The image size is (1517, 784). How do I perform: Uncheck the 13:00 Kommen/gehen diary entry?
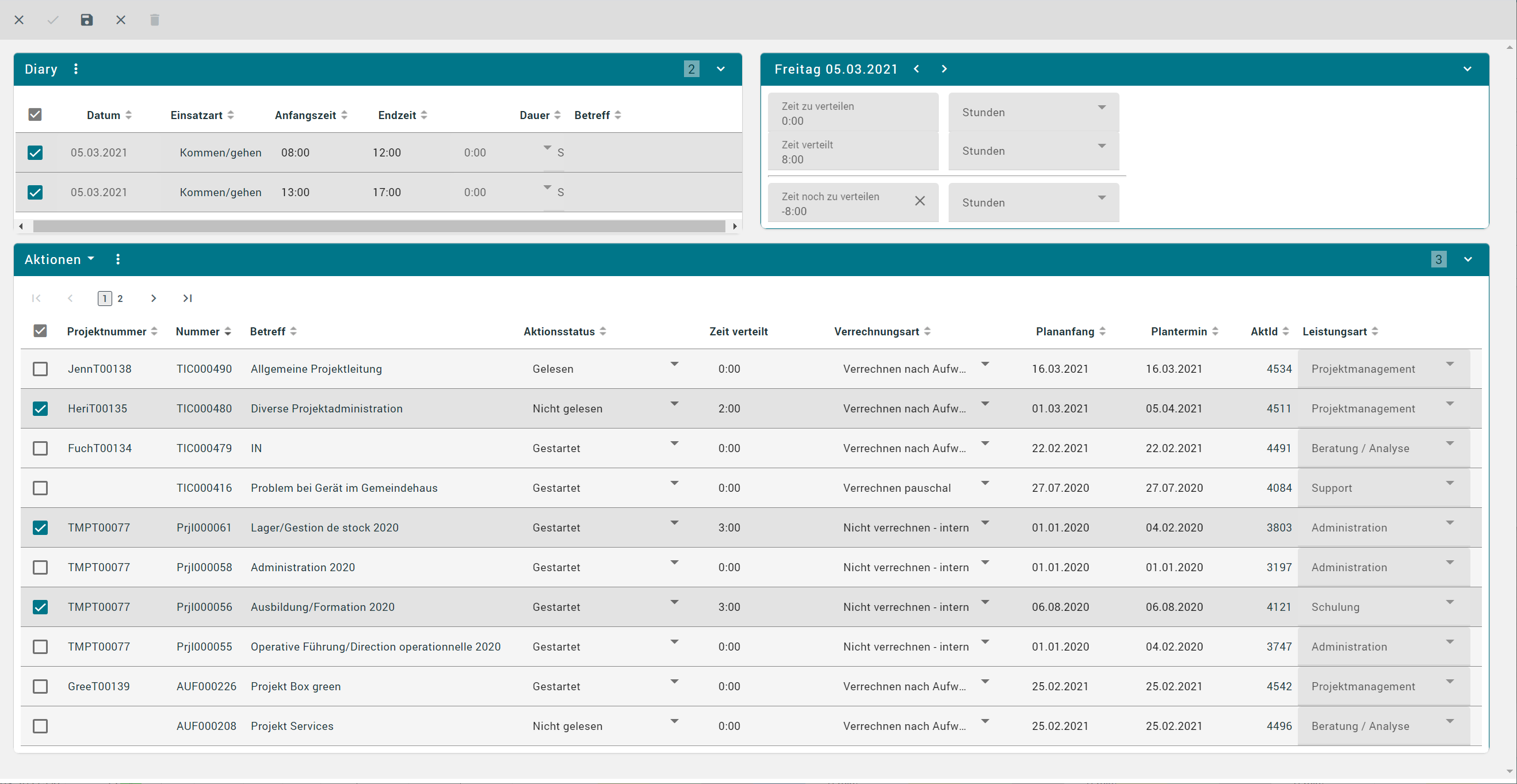point(35,192)
